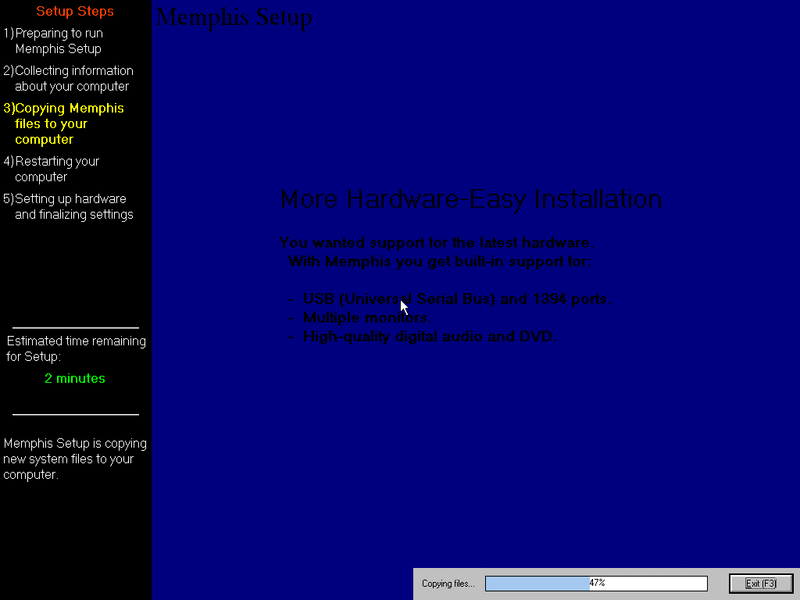Click 'You wanted support for the latest hardware' line
The width and height of the screenshot is (800, 600).
[437, 242]
